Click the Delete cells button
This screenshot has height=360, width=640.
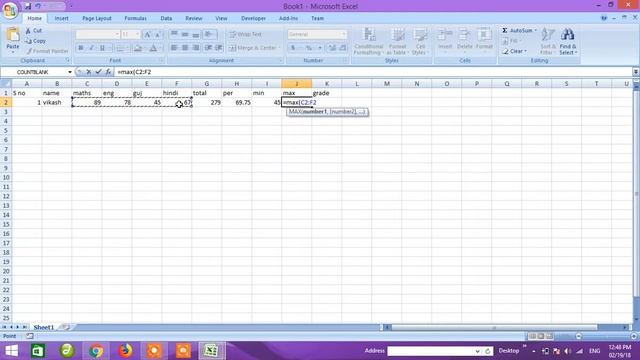pyautogui.click(x=464, y=41)
